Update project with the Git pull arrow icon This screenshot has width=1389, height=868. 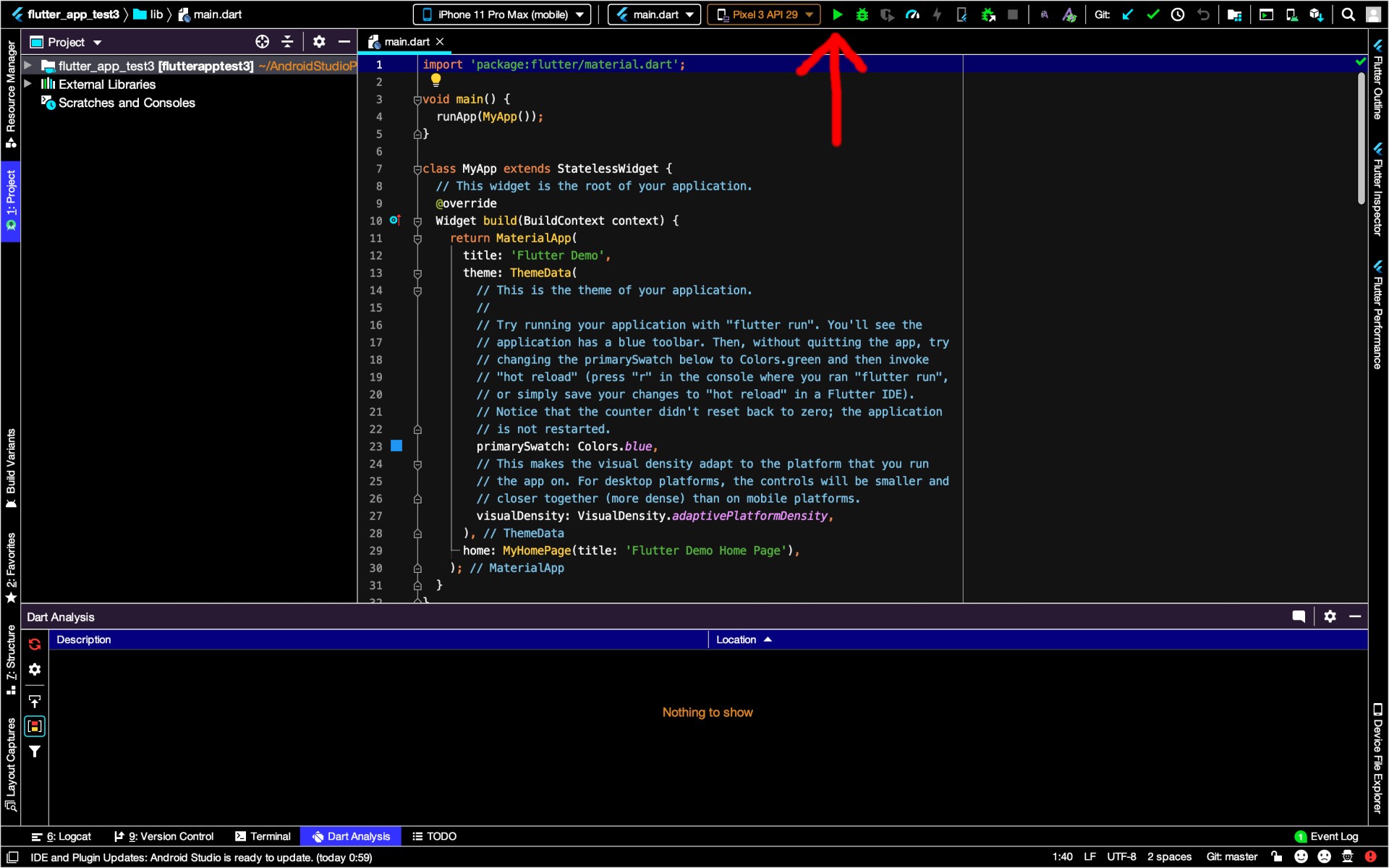1128,14
